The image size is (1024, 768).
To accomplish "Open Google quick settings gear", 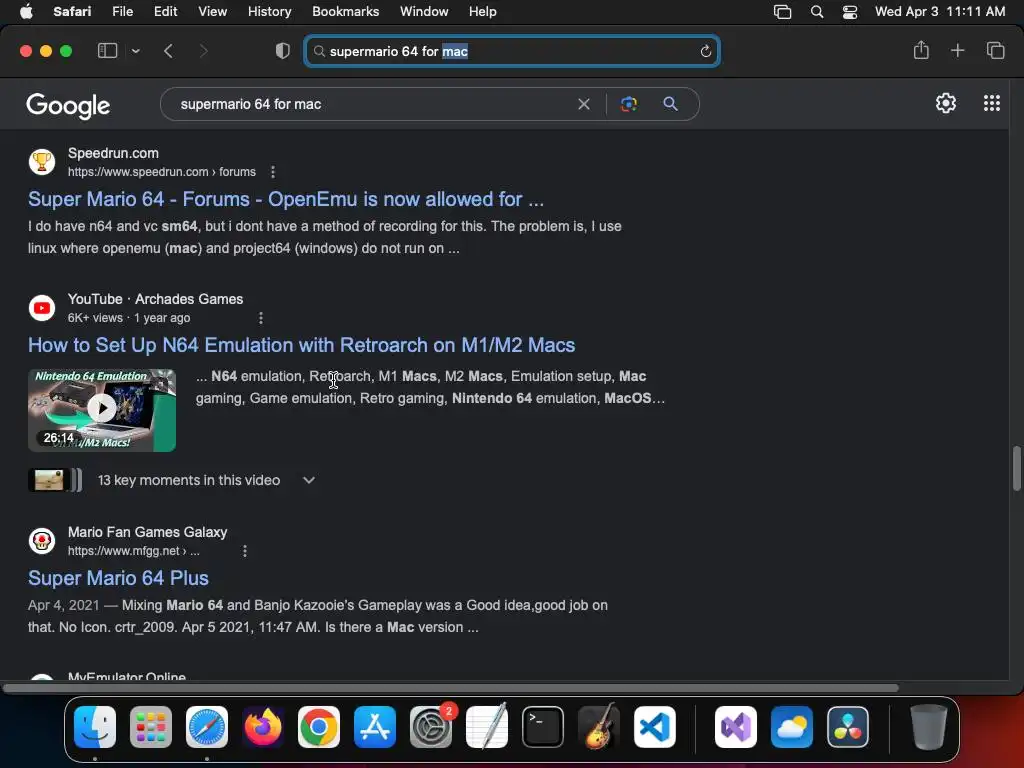I will pos(946,103).
